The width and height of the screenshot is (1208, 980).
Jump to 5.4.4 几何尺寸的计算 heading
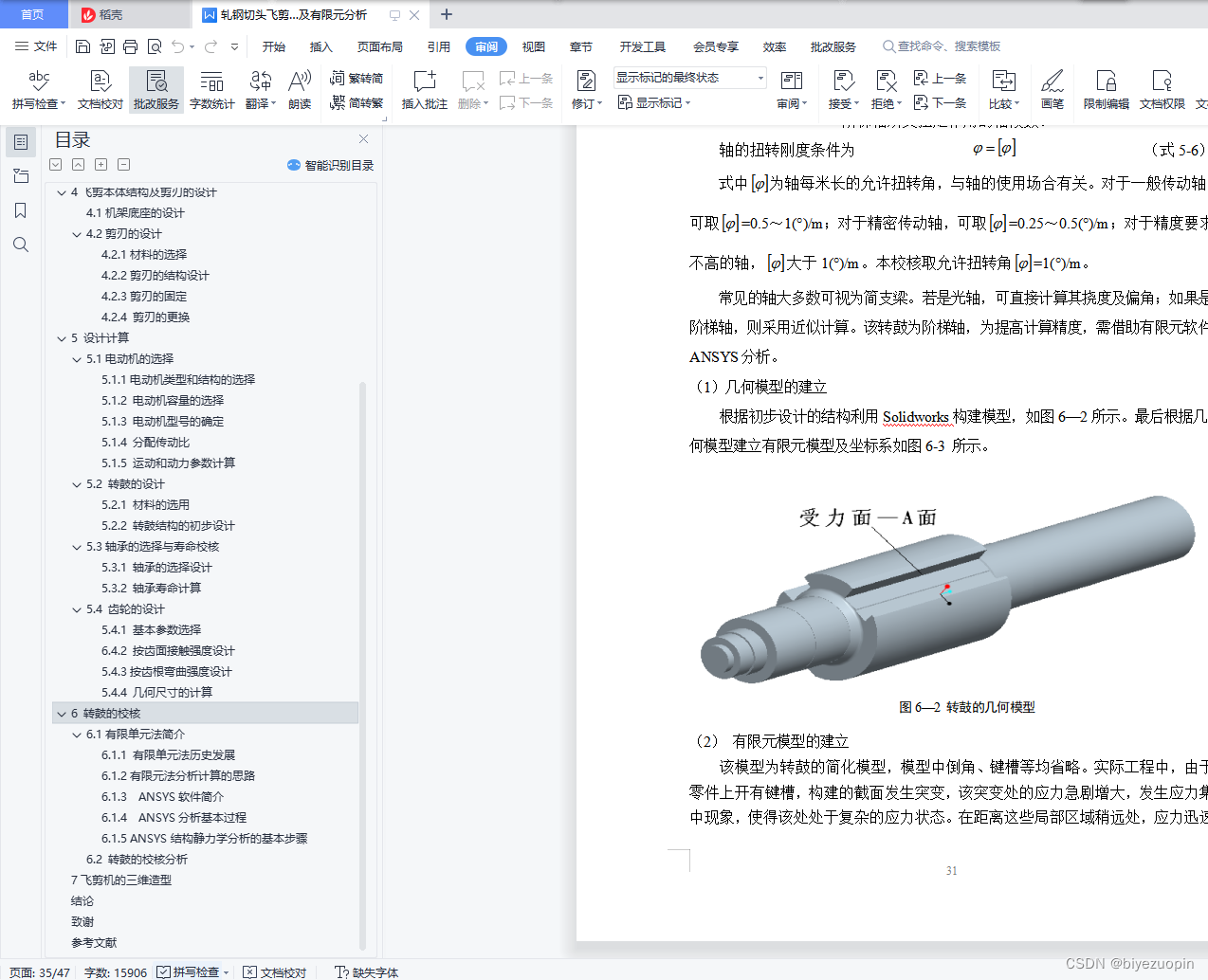coord(156,693)
